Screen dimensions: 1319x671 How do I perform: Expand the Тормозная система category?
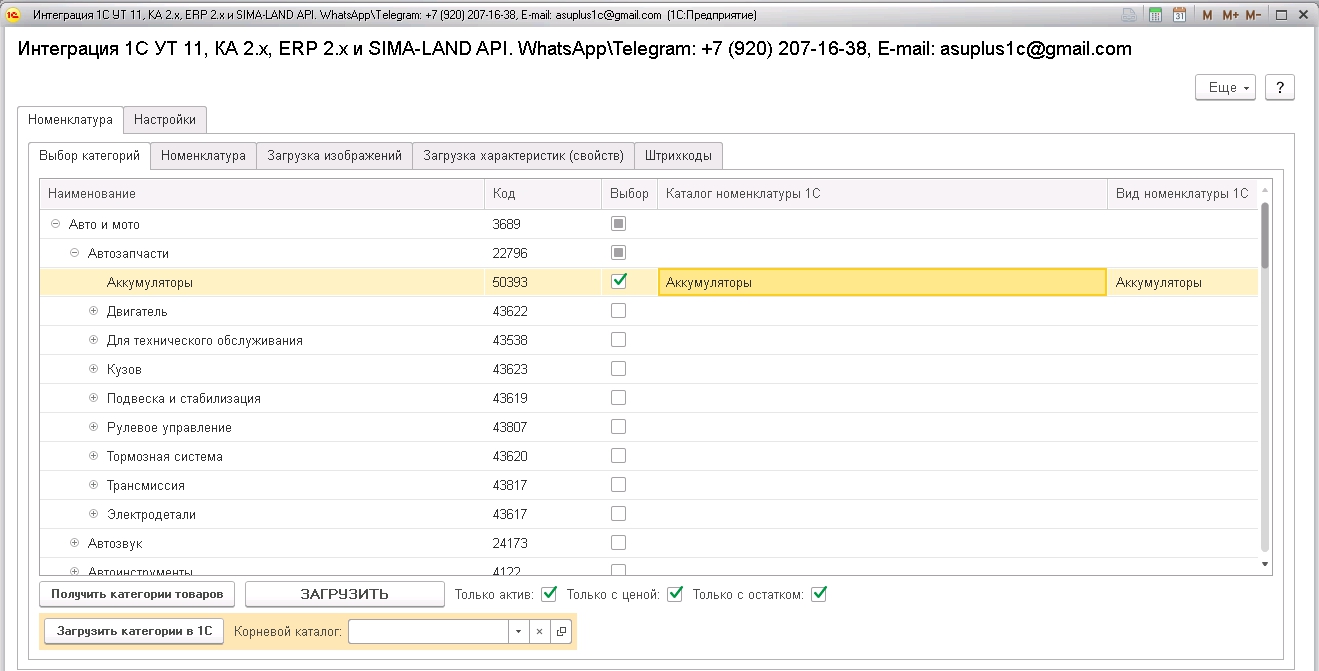tap(94, 457)
